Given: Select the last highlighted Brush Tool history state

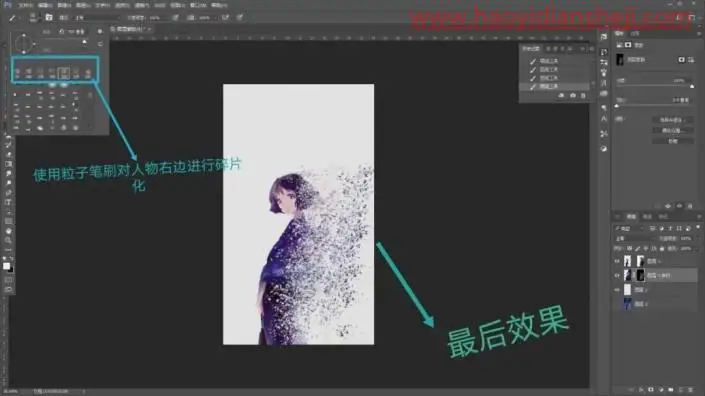Looking at the screenshot, I should coord(555,86).
